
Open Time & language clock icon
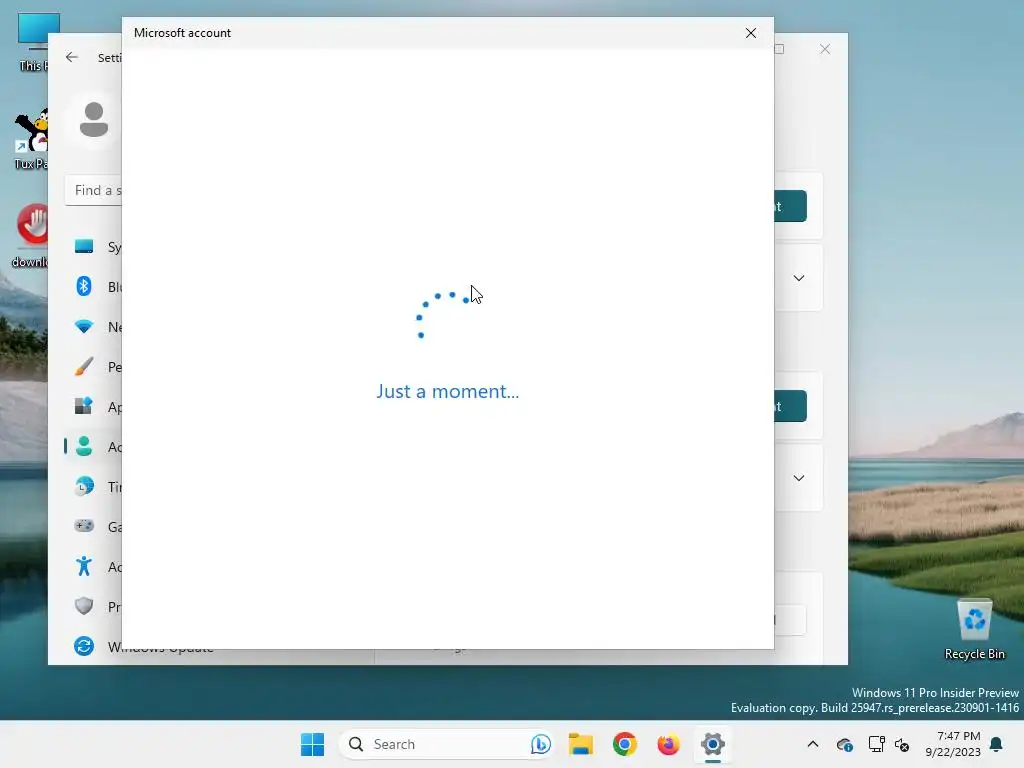[84, 487]
